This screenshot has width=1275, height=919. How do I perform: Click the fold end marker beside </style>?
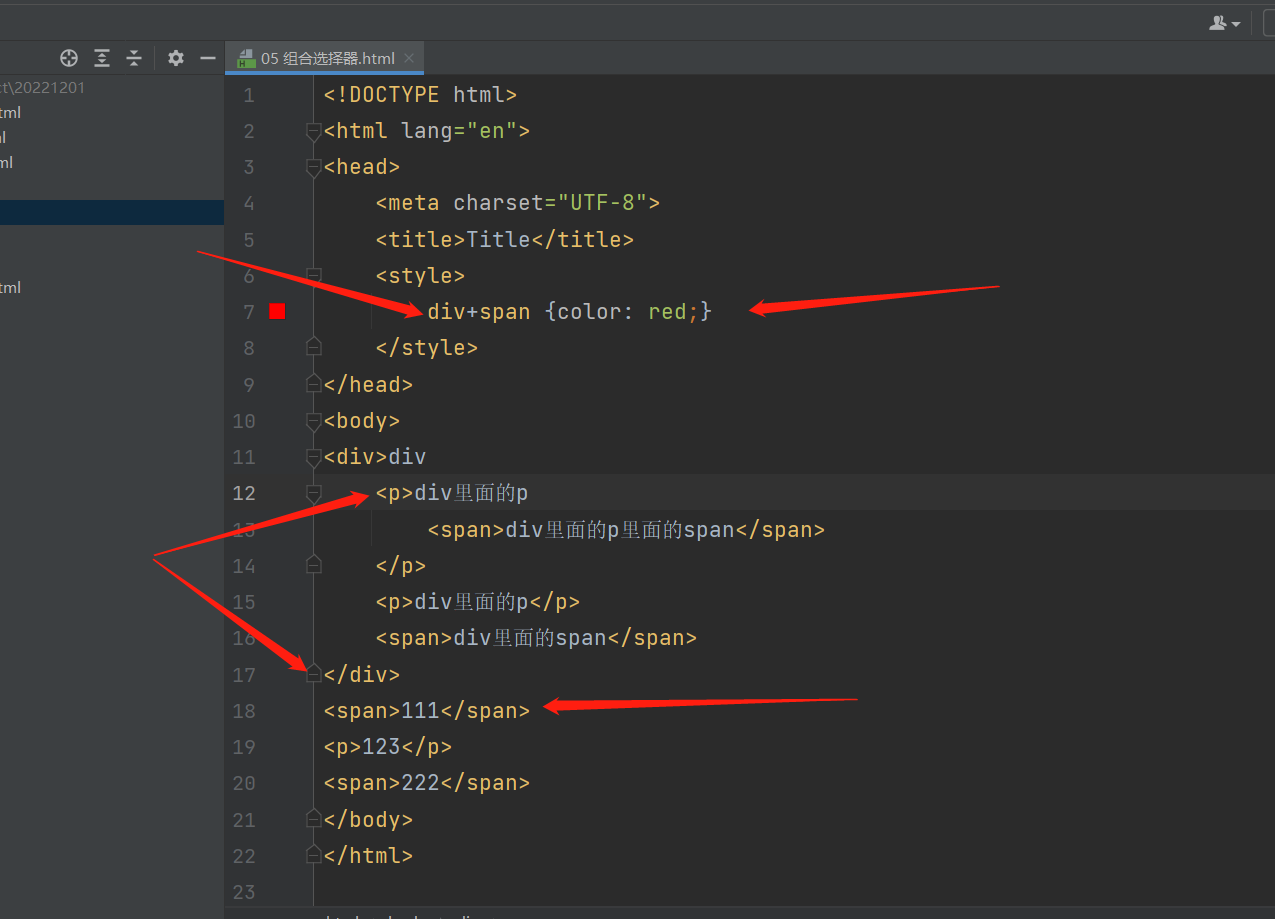(314, 347)
